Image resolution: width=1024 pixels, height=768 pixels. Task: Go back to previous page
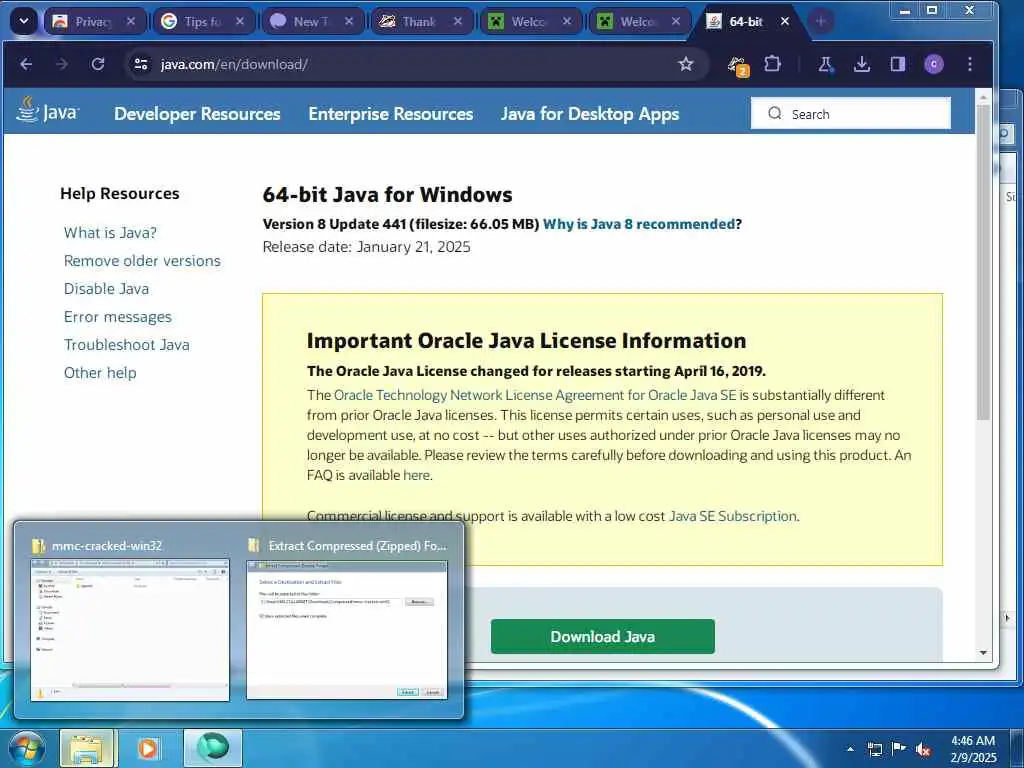click(x=26, y=64)
